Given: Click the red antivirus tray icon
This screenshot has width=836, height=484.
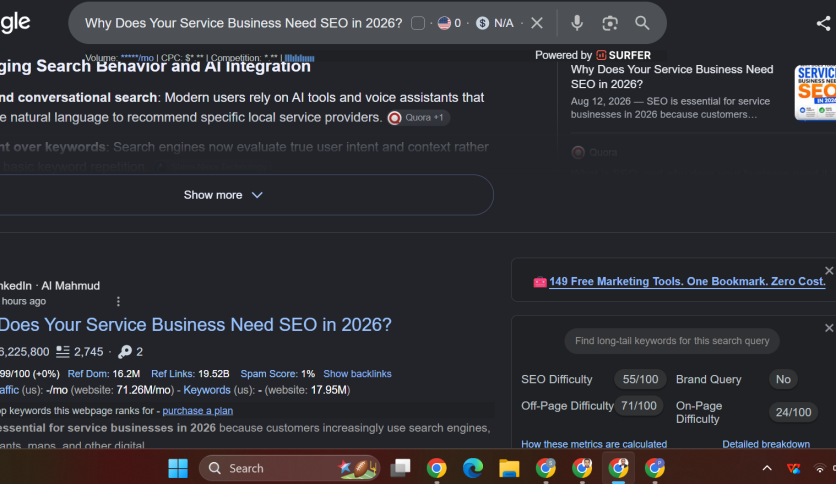Looking at the screenshot, I should click(x=794, y=469).
